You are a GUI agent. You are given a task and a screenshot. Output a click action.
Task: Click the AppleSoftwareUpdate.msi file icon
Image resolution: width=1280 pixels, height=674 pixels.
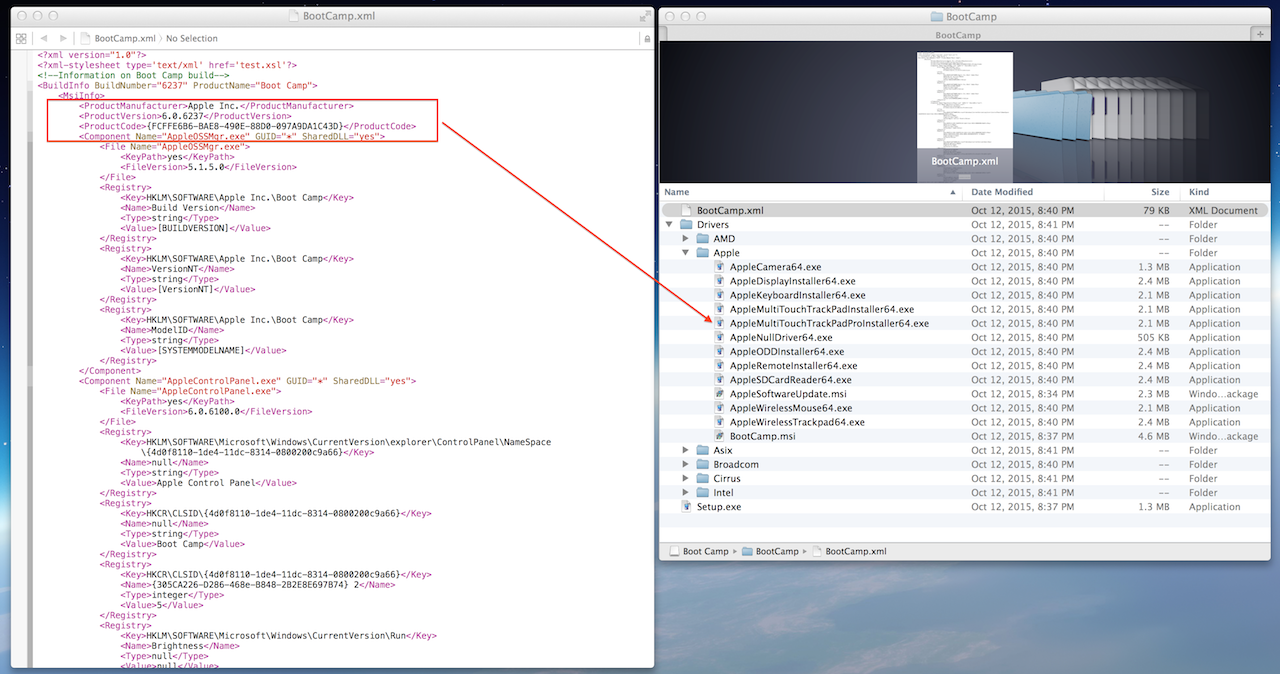[x=719, y=394]
